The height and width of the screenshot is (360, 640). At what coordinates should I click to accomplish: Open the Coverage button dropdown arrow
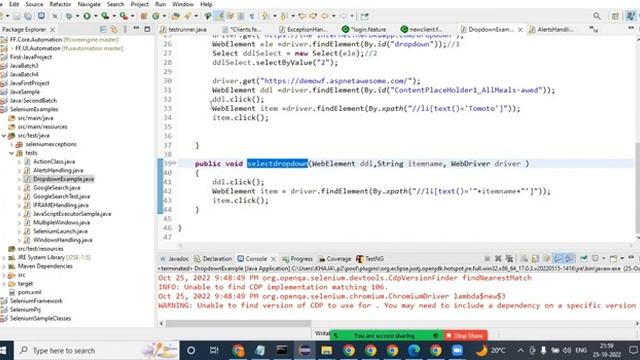[x=114, y=16]
